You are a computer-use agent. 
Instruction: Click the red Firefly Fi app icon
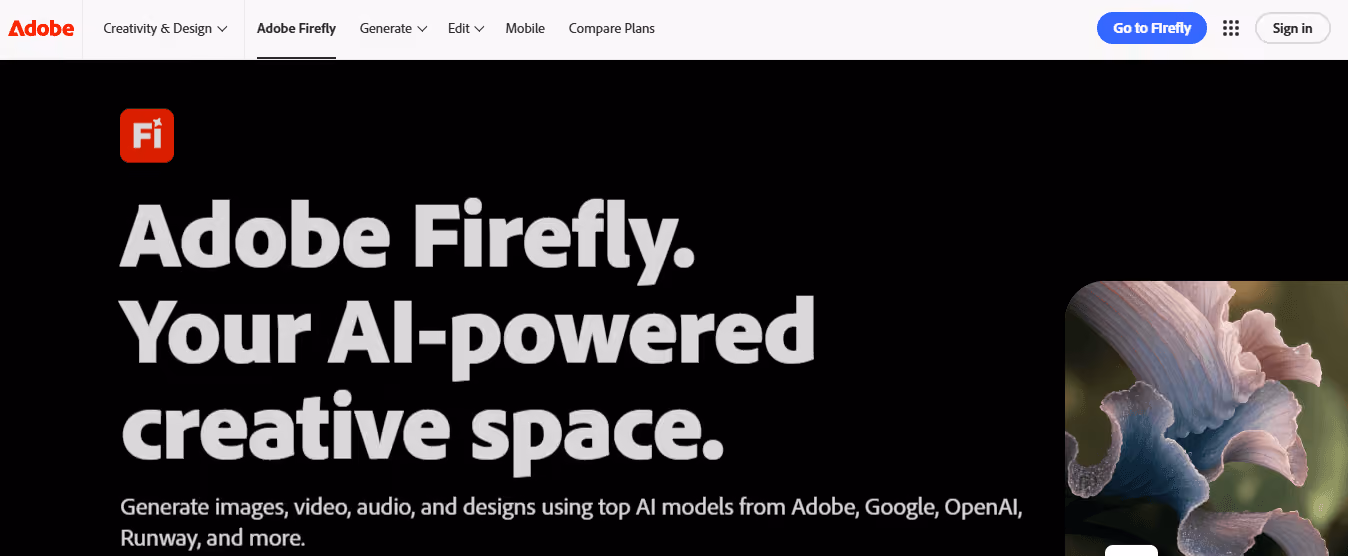click(147, 135)
